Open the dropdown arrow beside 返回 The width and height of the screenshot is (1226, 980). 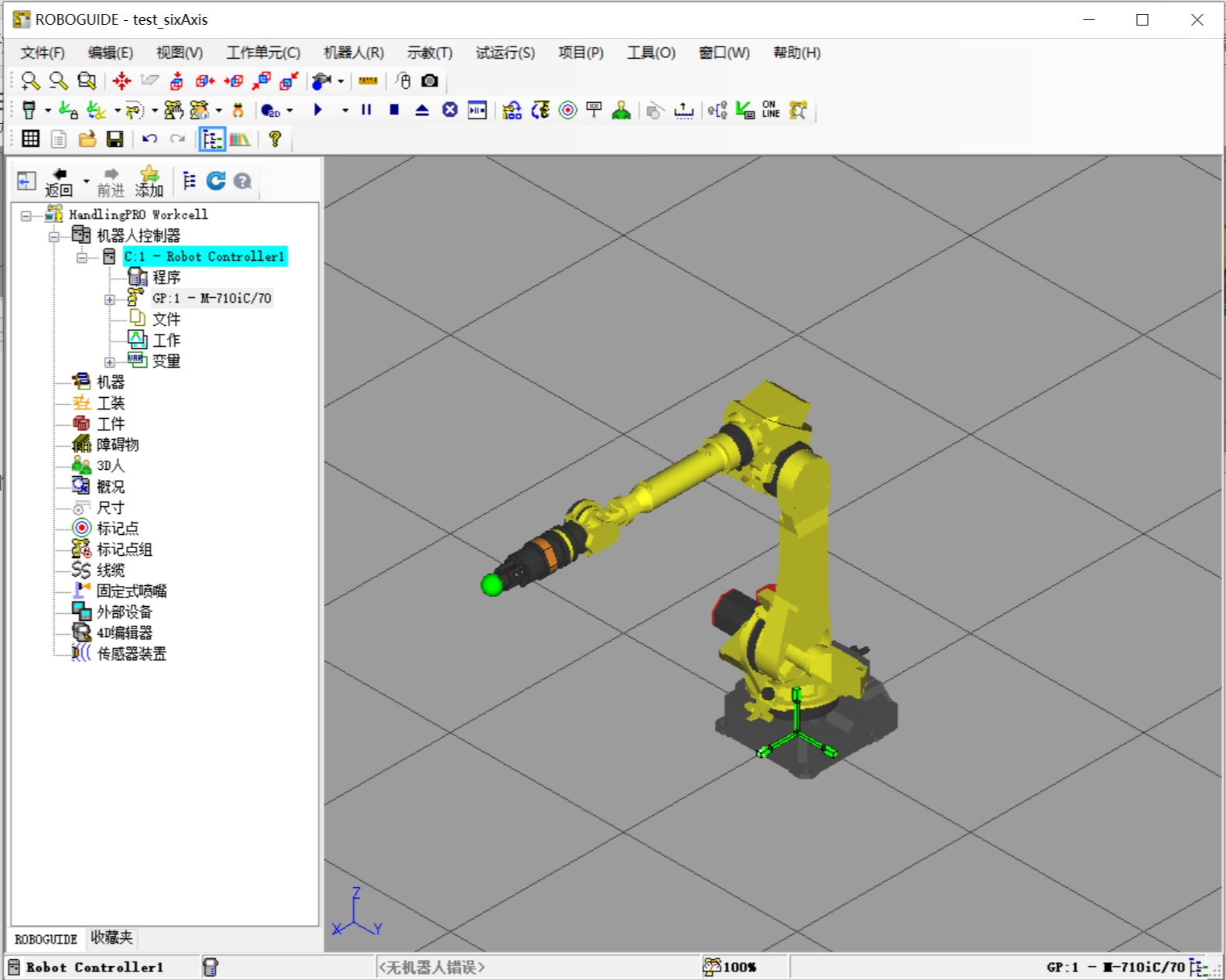[x=86, y=182]
